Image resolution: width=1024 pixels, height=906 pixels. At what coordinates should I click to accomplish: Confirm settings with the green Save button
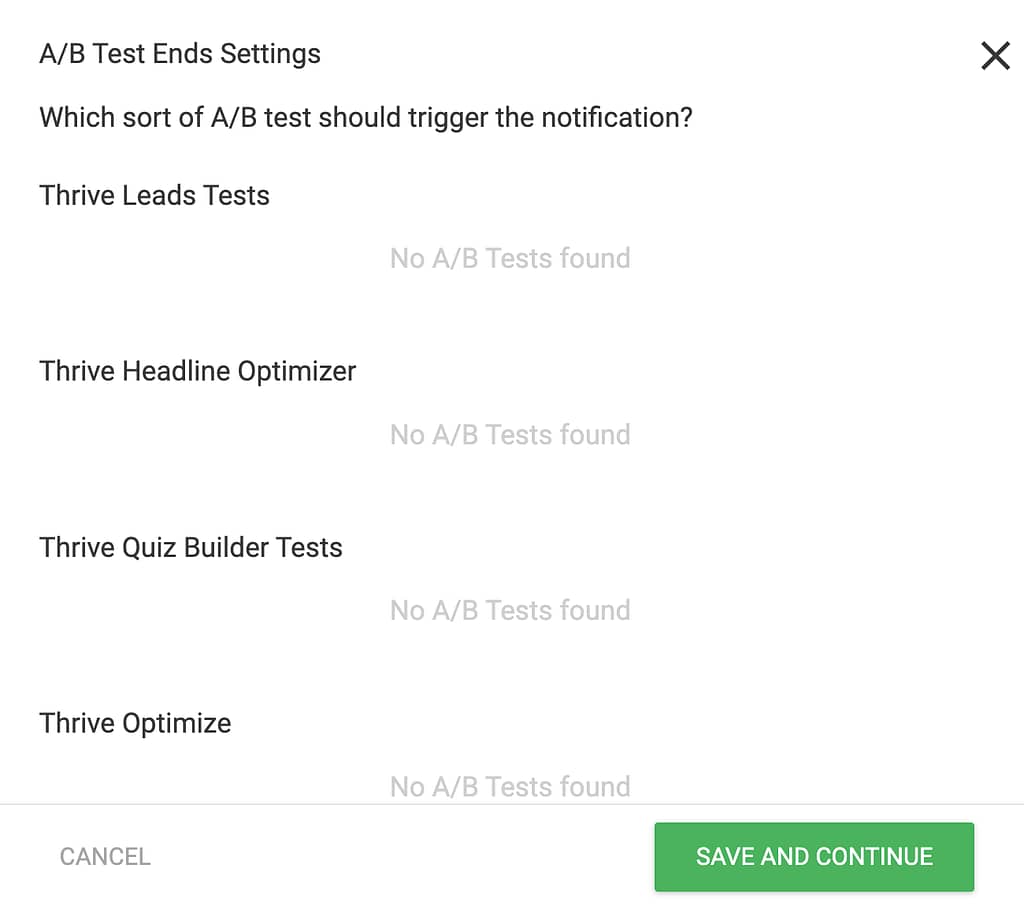814,856
